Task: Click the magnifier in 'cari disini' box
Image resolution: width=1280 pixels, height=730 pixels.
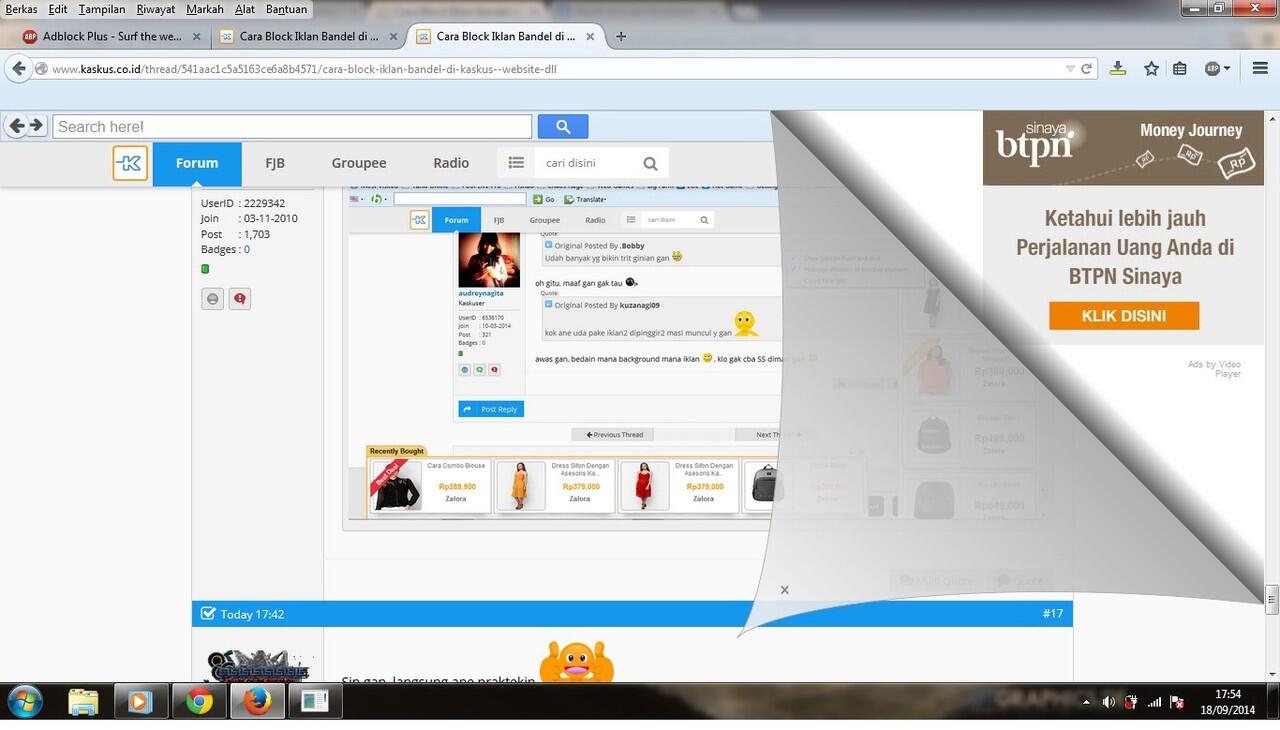Action: 650,164
